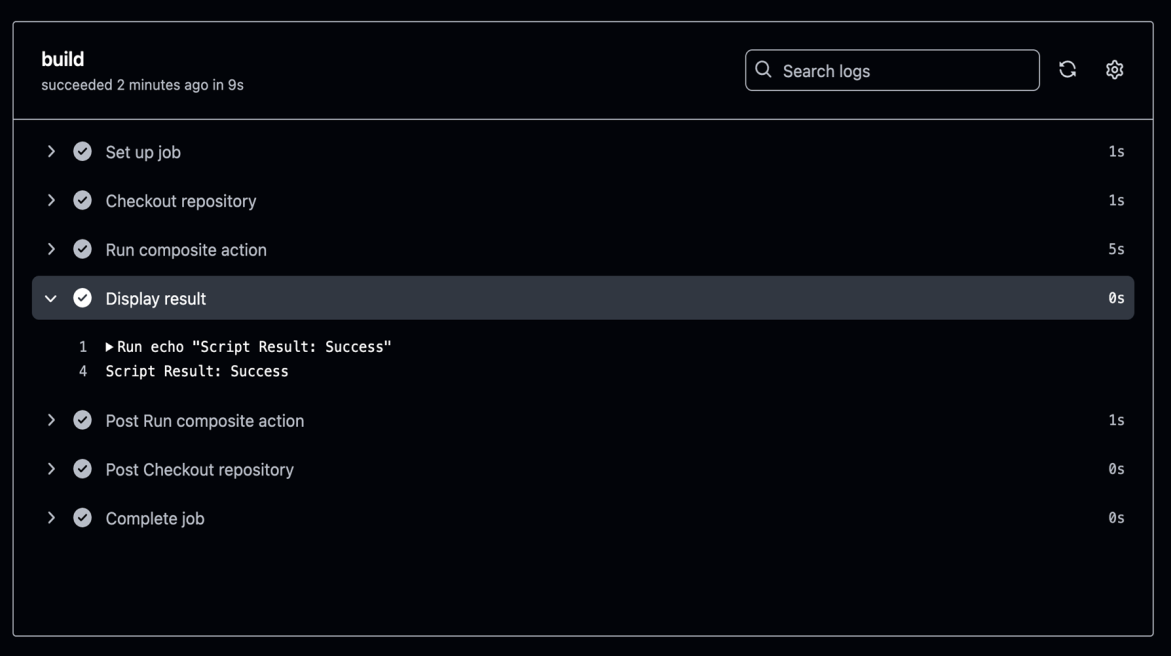Click the Set up job success checkmark

coord(82,152)
